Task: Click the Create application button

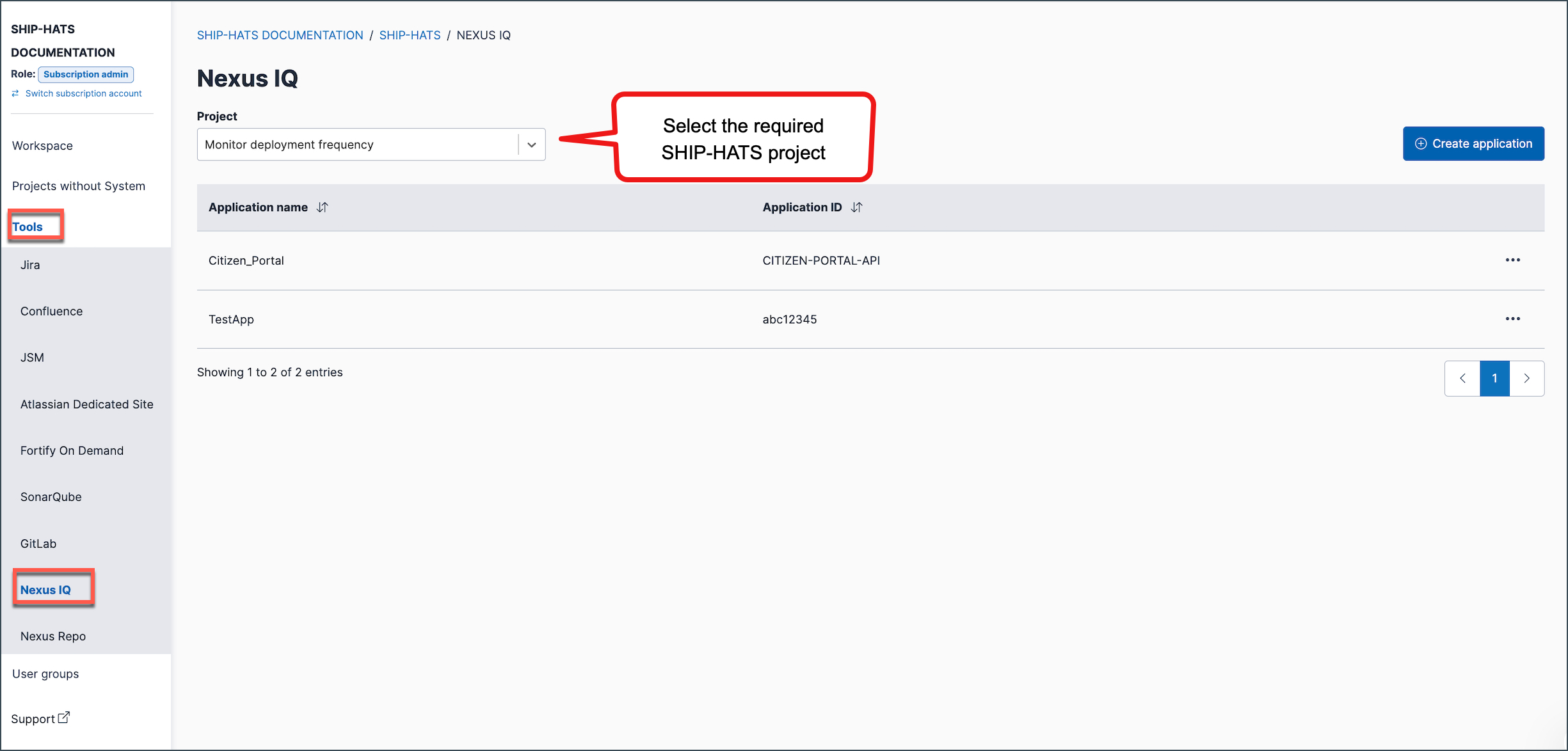Action: click(1473, 144)
